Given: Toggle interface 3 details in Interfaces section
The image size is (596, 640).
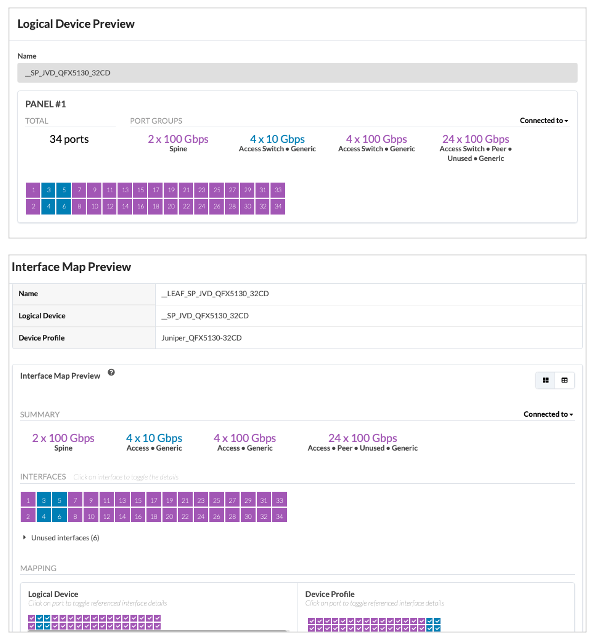Looking at the screenshot, I should click(x=44, y=500).
